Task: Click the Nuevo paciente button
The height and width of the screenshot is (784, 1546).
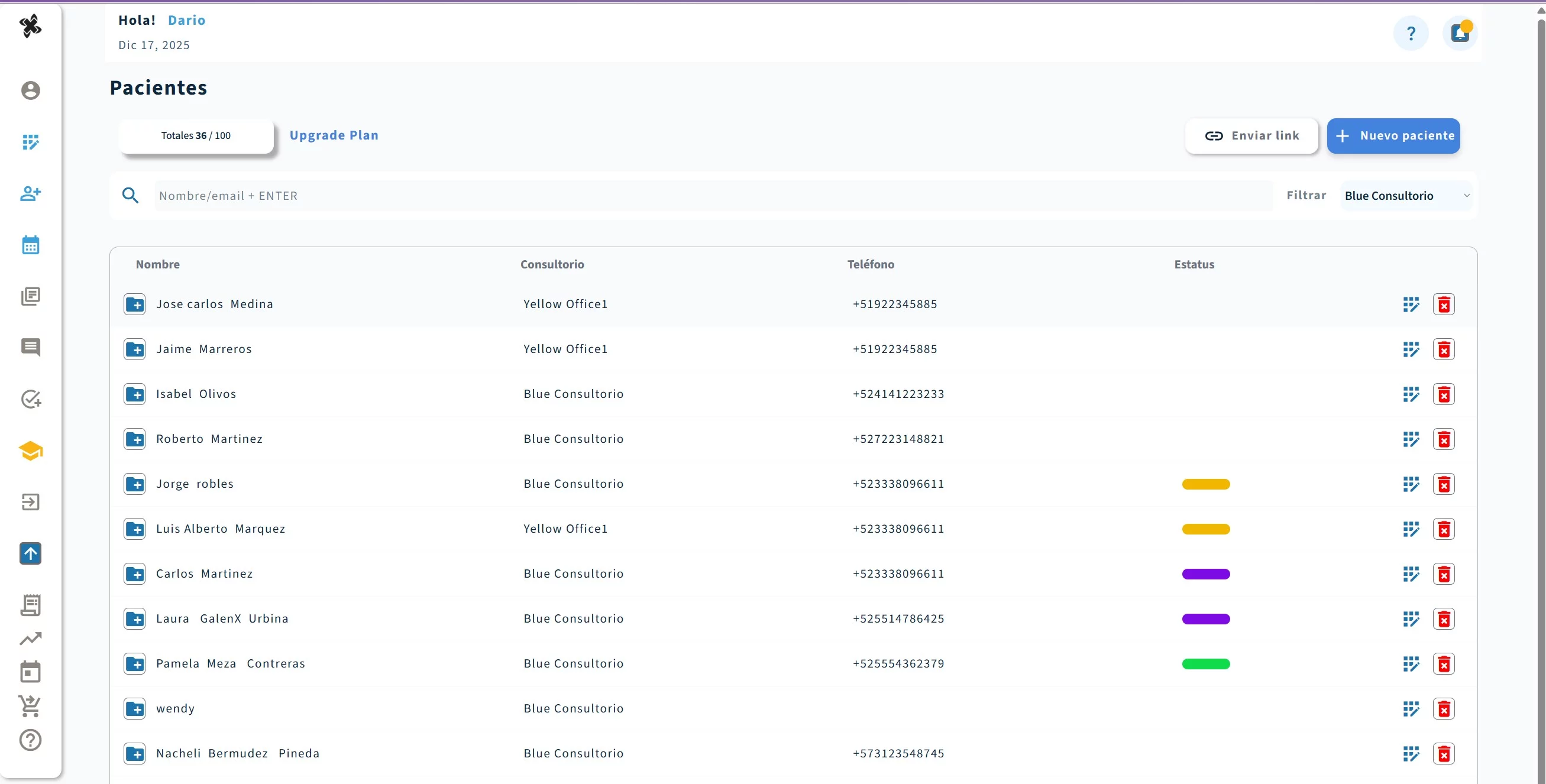Action: point(1393,135)
